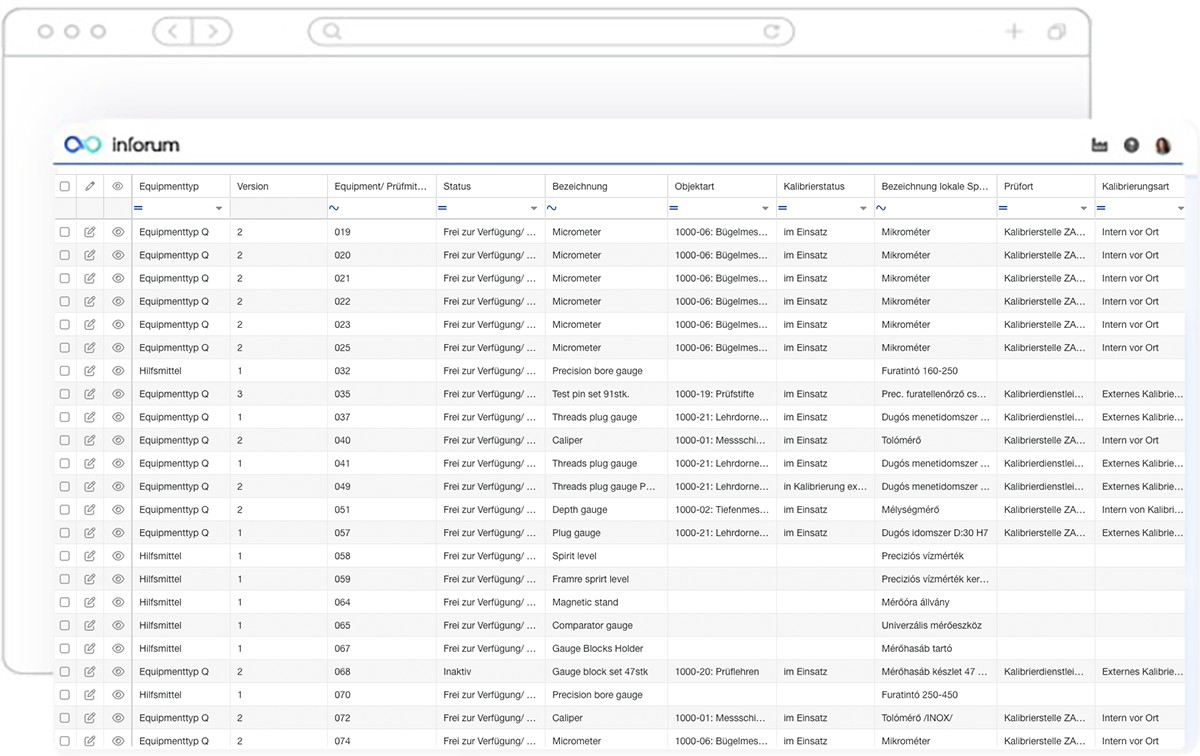Open the Kalibrierstatus filter dropdown

click(x=863, y=208)
